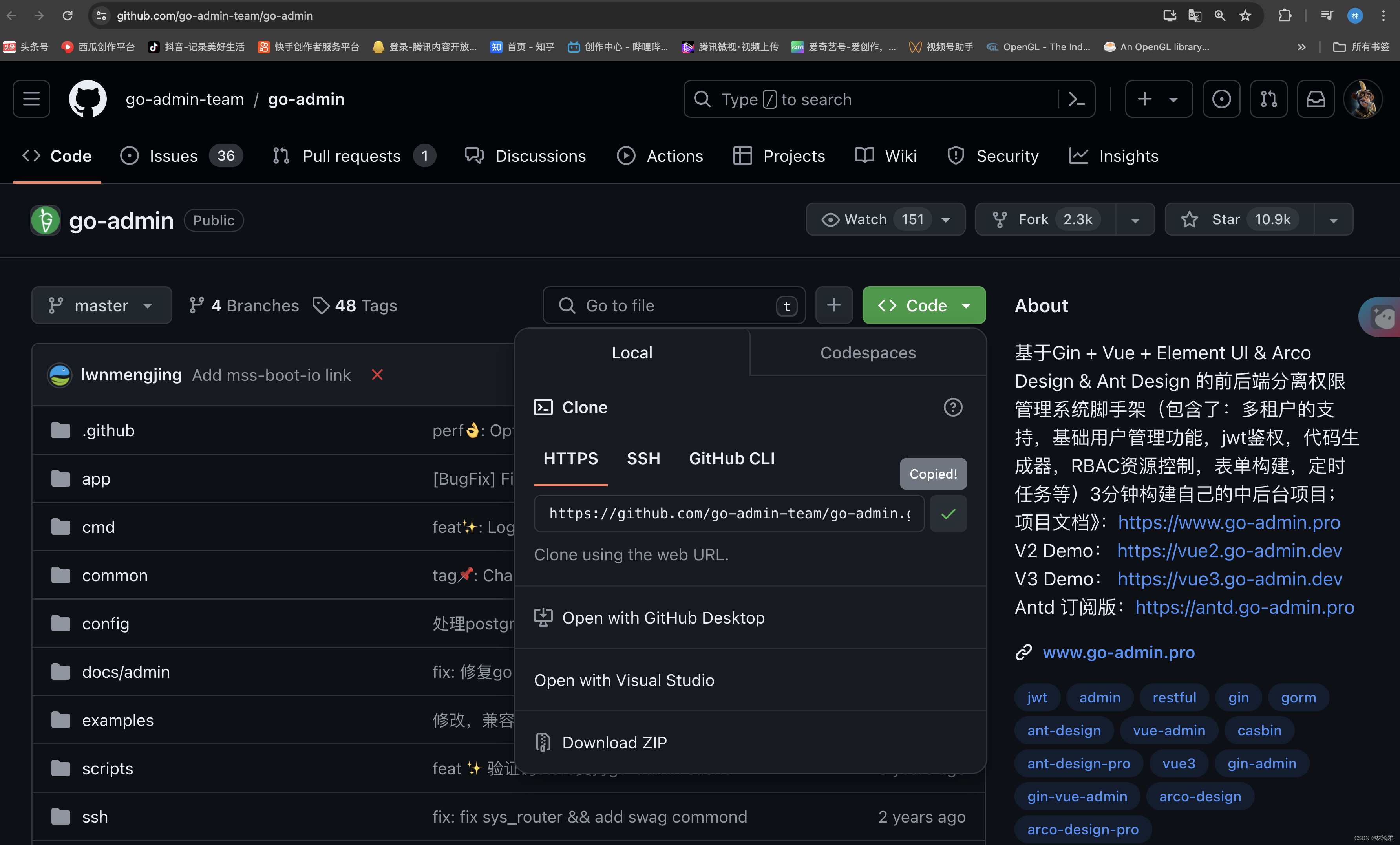Open the 所有书签 all bookmarks folder
Viewport: 1400px width, 845px height.
(x=1362, y=47)
